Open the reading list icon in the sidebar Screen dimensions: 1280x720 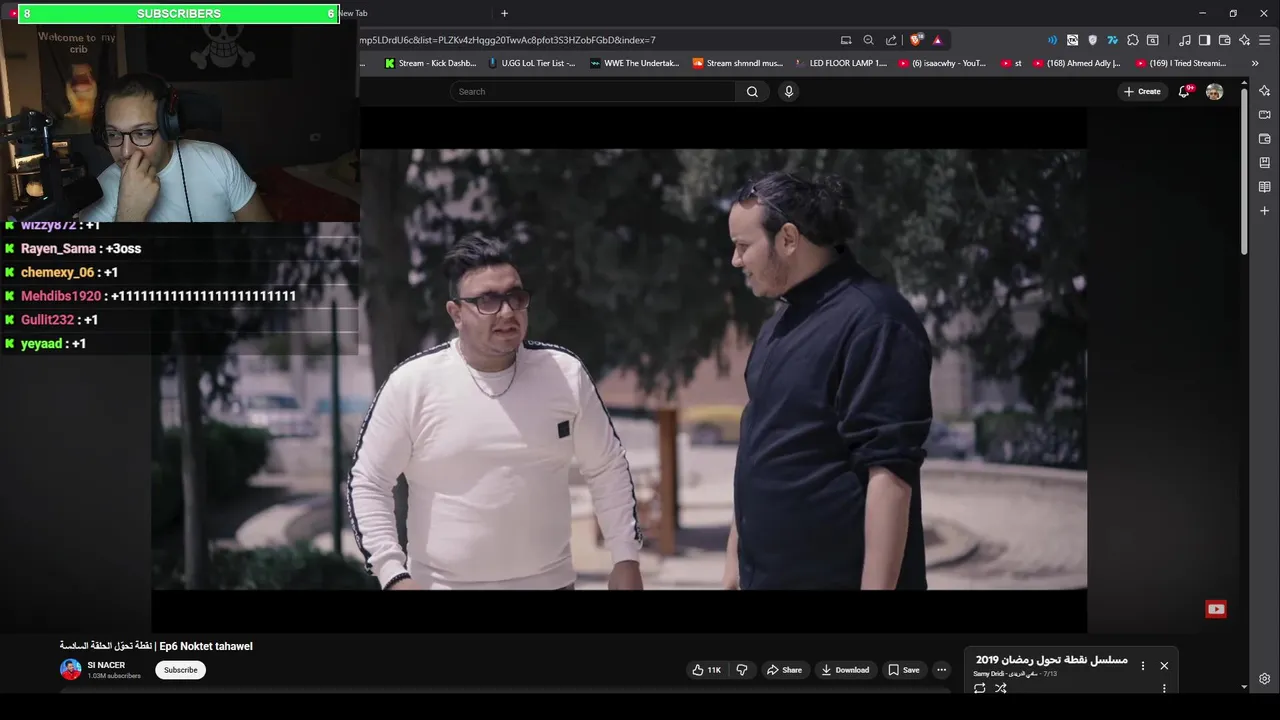pyautogui.click(x=1265, y=187)
